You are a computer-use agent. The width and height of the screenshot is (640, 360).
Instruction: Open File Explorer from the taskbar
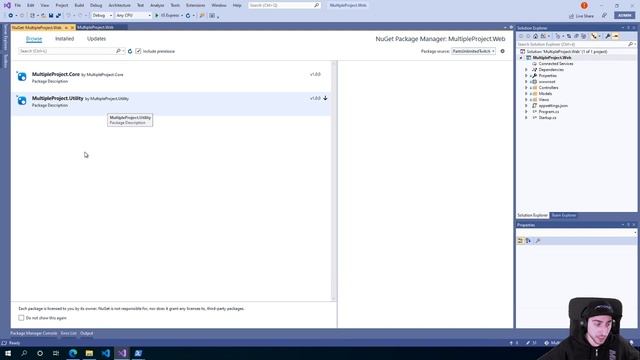89,353
